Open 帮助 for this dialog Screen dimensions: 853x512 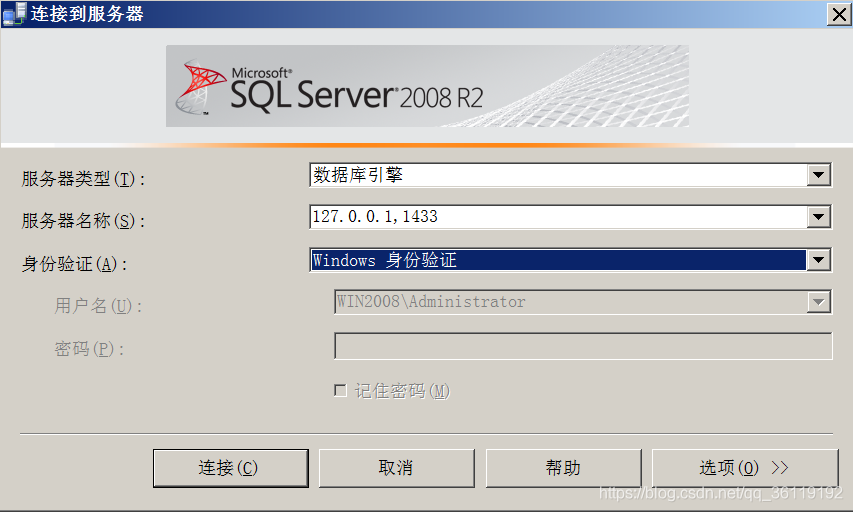[564, 468]
